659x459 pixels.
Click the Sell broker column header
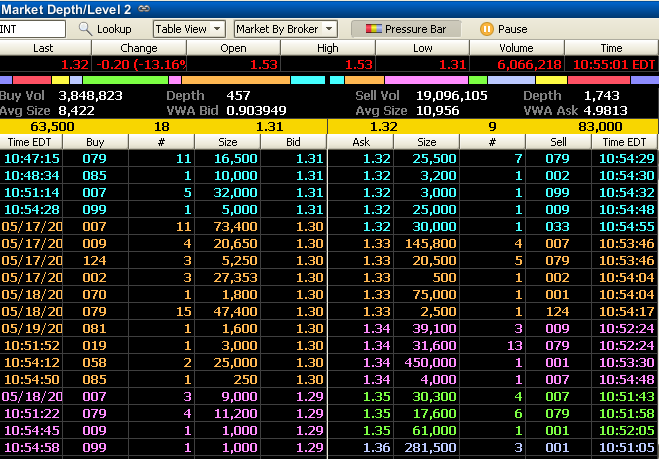coord(556,142)
